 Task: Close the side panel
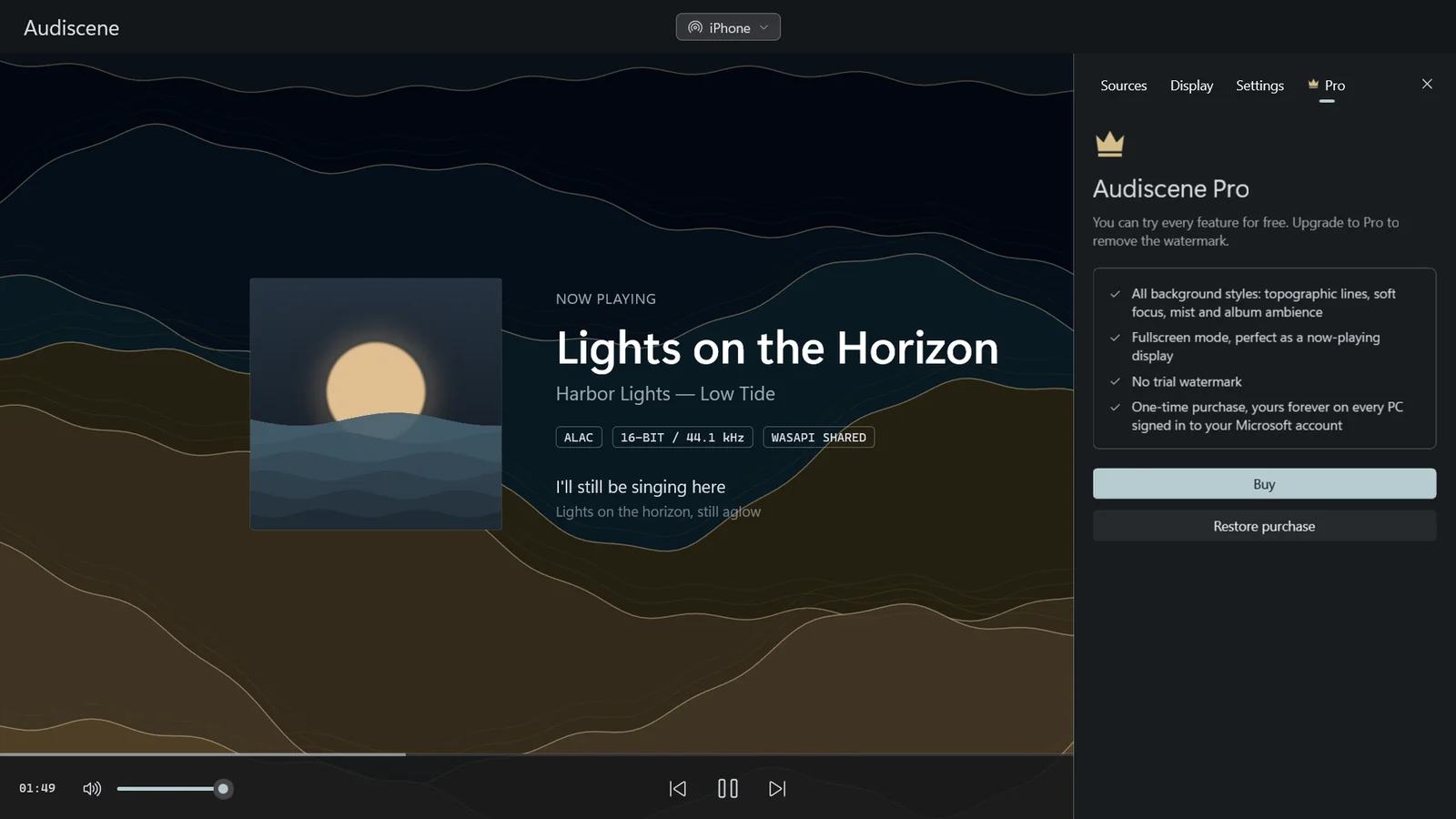(1427, 84)
